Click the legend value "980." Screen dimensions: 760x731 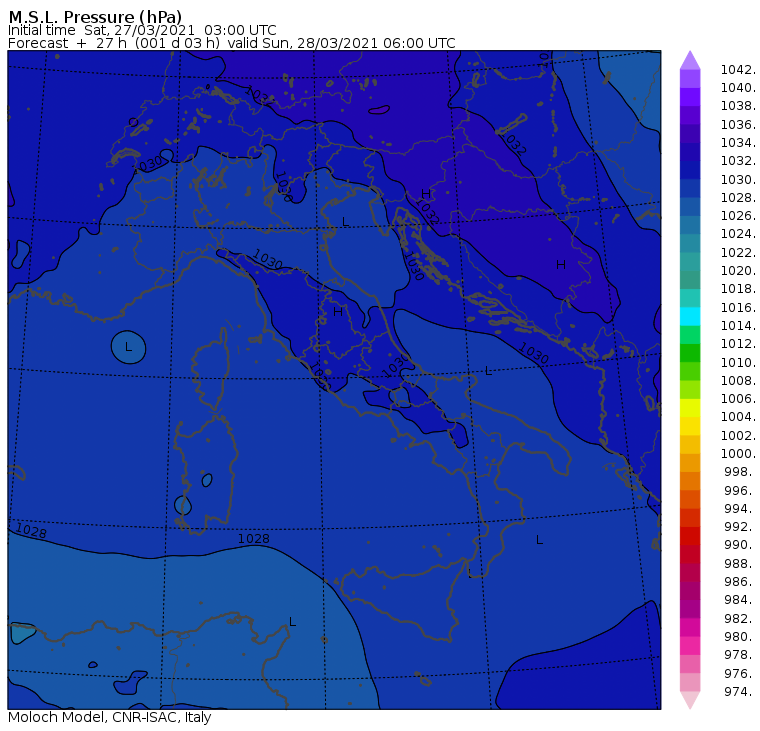(x=739, y=636)
